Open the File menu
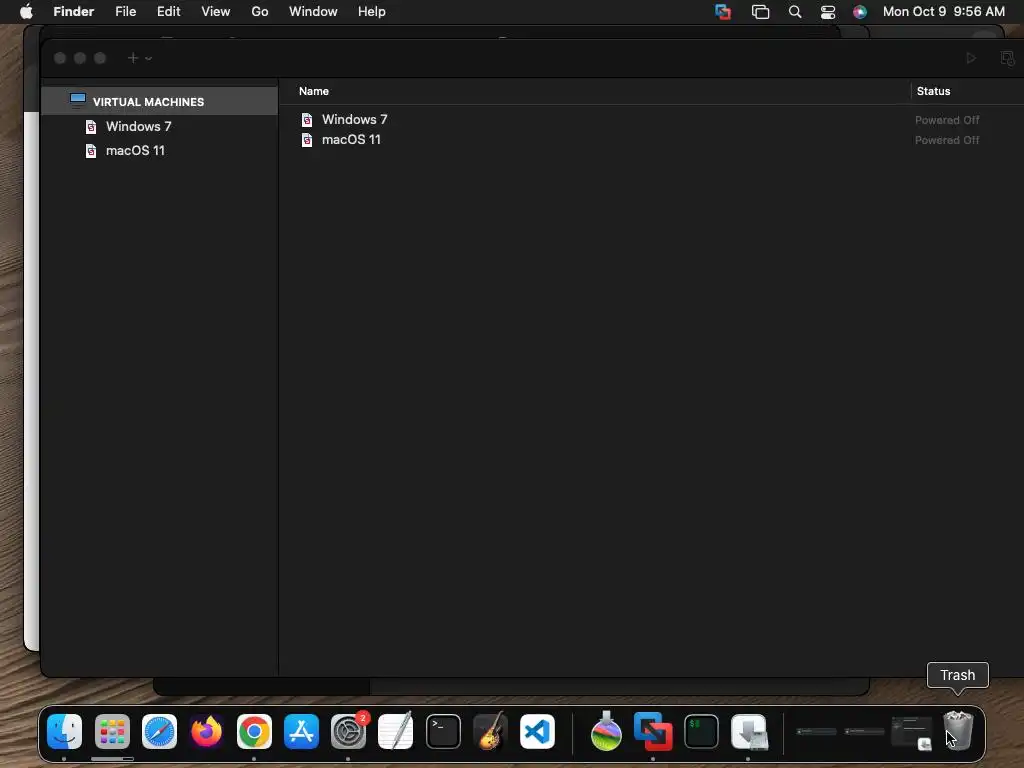 click(x=125, y=12)
